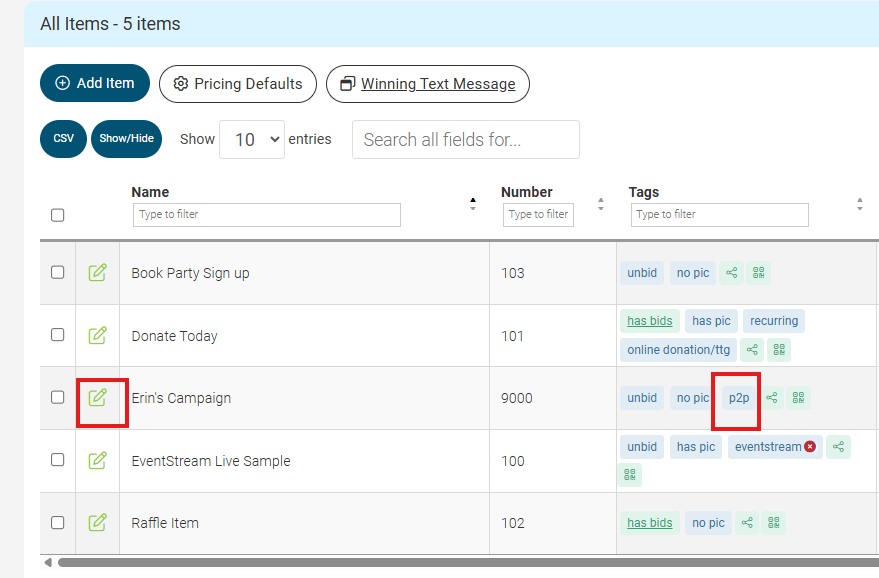
Task: Sort table by Name column arrows
Action: [473, 204]
